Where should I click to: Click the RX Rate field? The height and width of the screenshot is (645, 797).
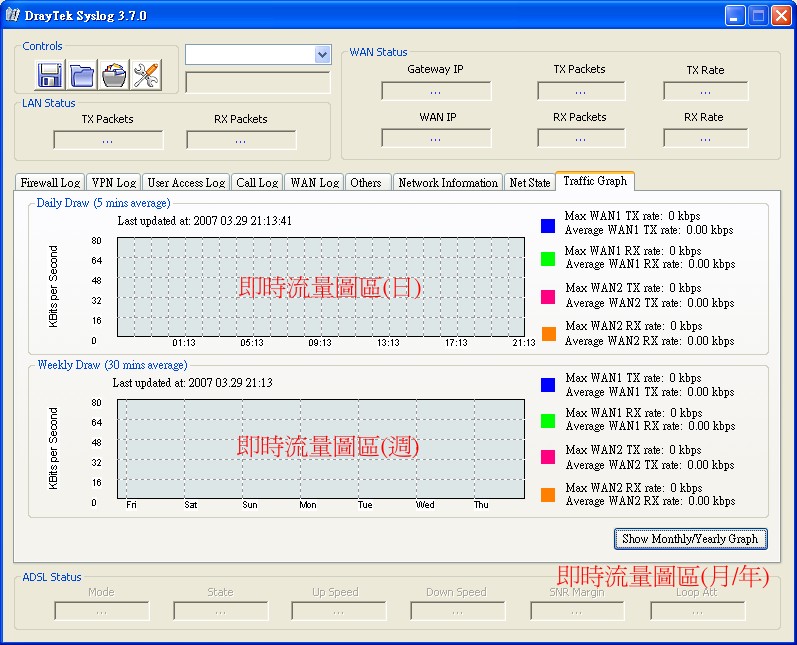(706, 138)
